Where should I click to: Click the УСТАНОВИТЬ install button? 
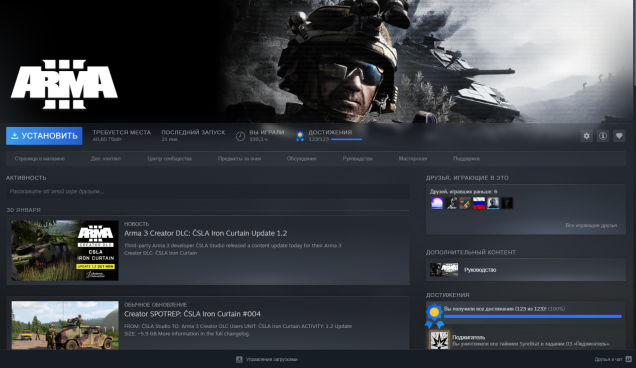44,136
